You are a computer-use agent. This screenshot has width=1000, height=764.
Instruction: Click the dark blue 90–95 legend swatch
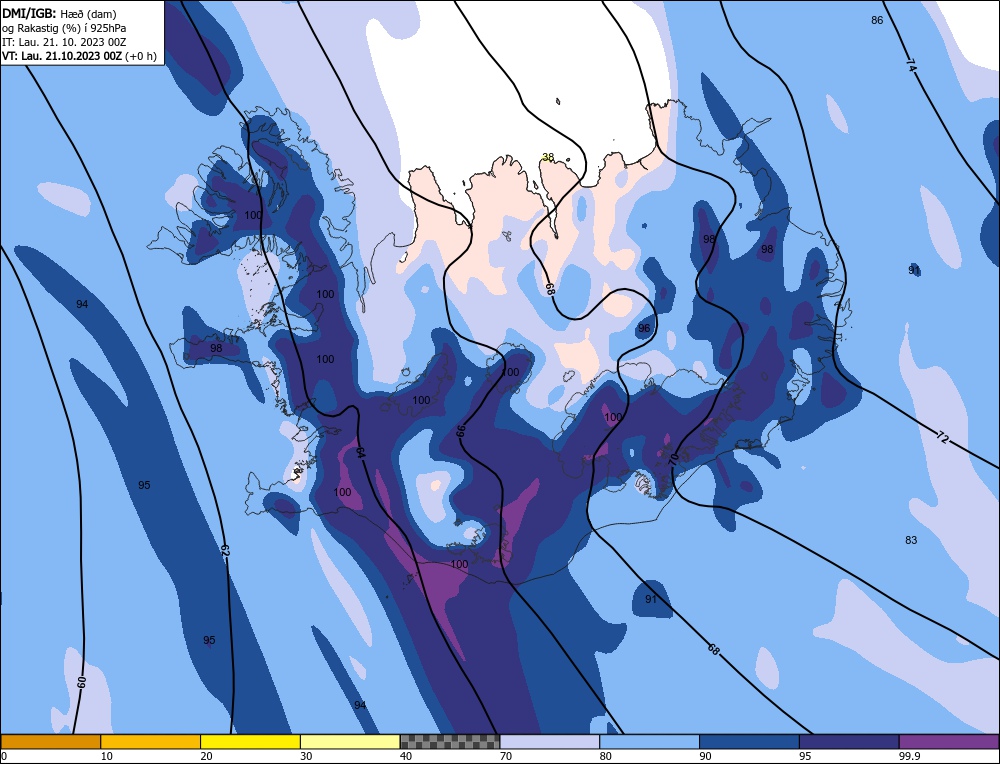(x=749, y=741)
